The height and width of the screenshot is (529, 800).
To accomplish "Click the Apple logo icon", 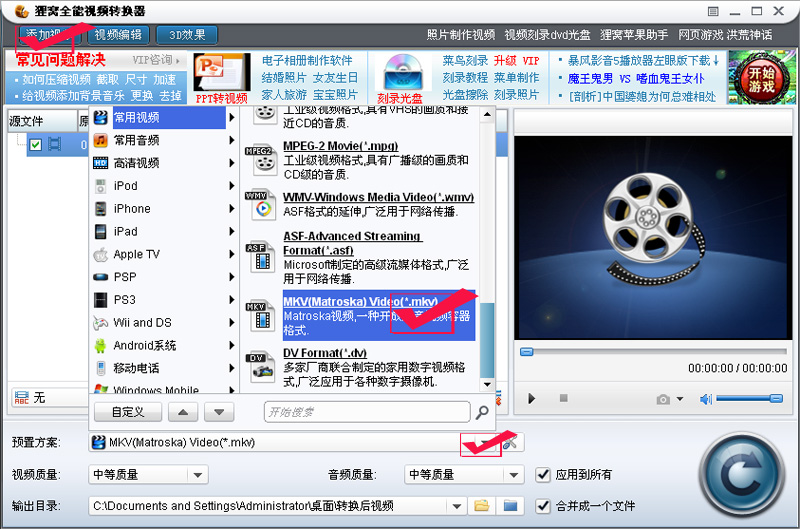I will tap(101, 254).
